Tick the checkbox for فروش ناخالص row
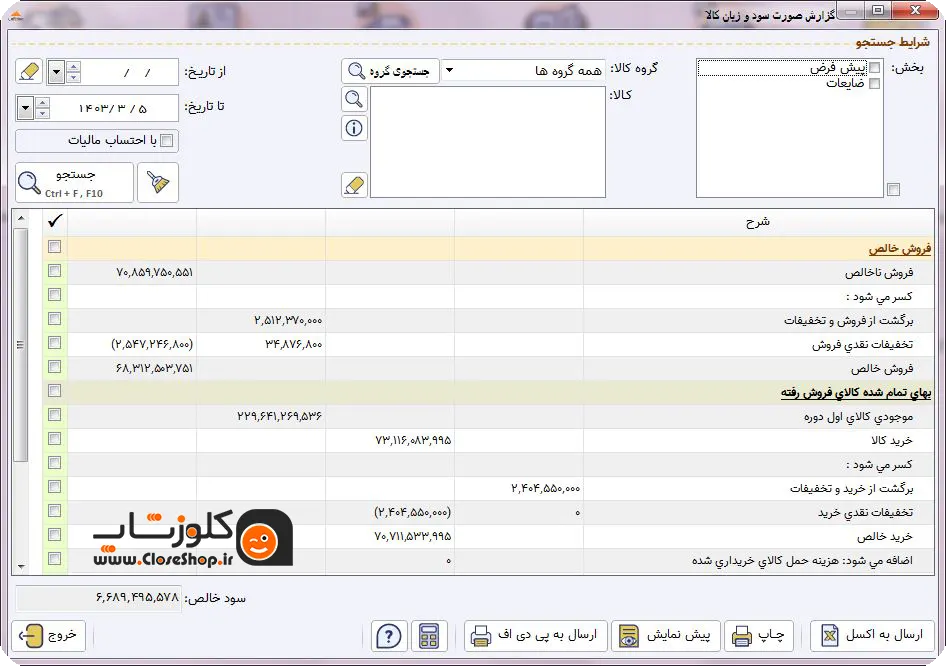946x666 pixels. click(54, 271)
